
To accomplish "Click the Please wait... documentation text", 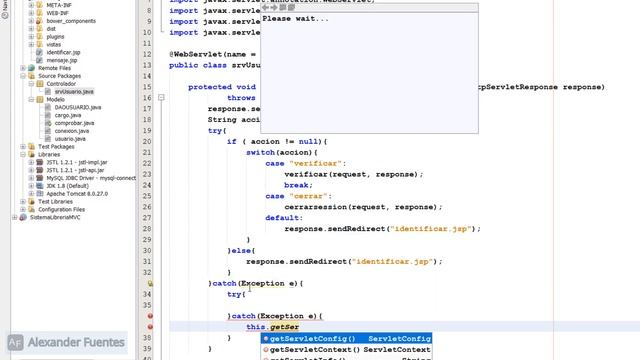I will [x=296, y=19].
